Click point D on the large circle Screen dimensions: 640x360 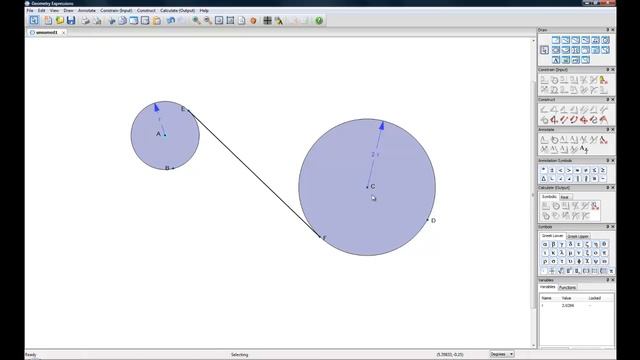[x=427, y=220]
